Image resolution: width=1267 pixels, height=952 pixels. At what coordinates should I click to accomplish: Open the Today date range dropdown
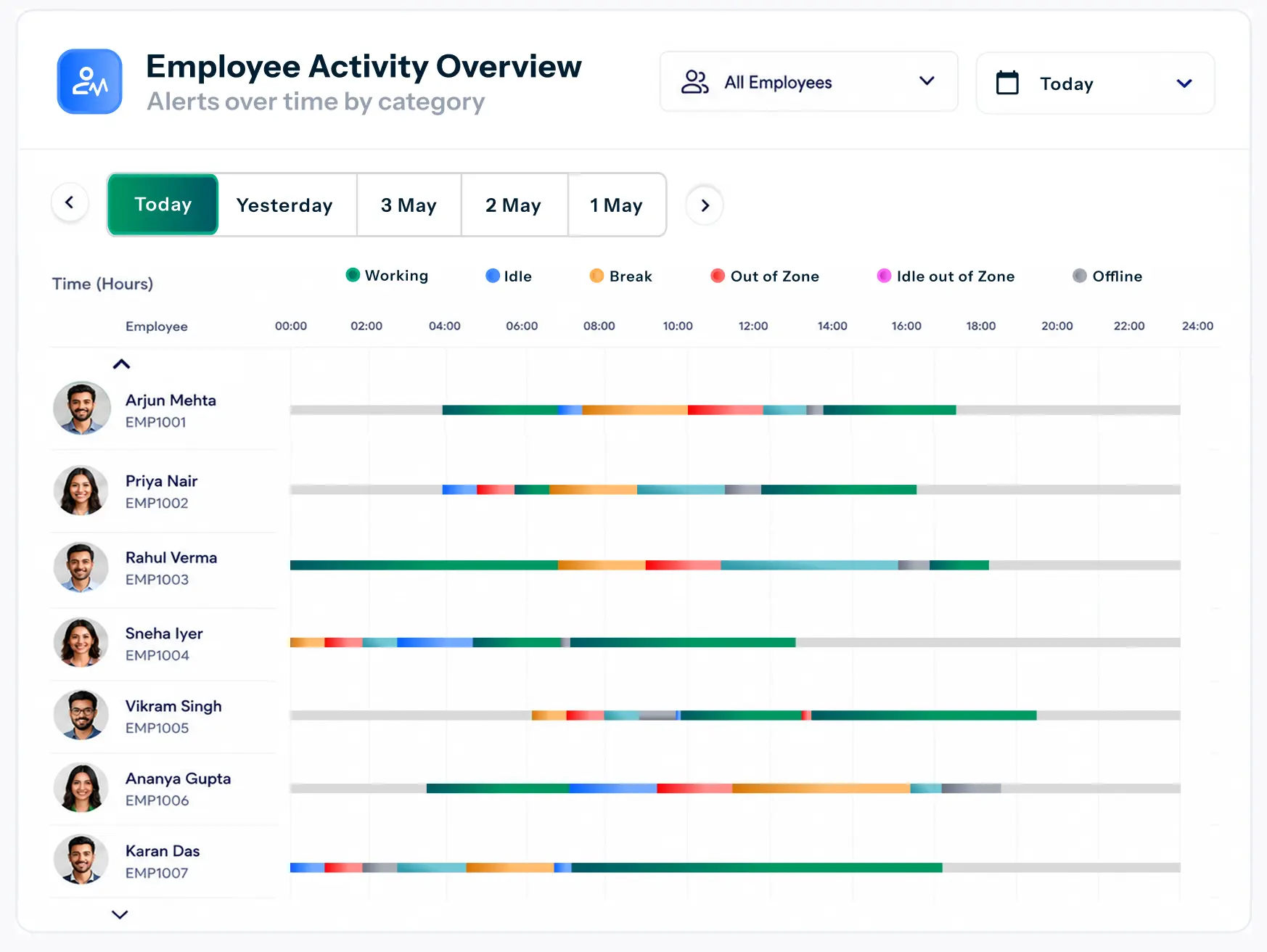tap(1095, 83)
